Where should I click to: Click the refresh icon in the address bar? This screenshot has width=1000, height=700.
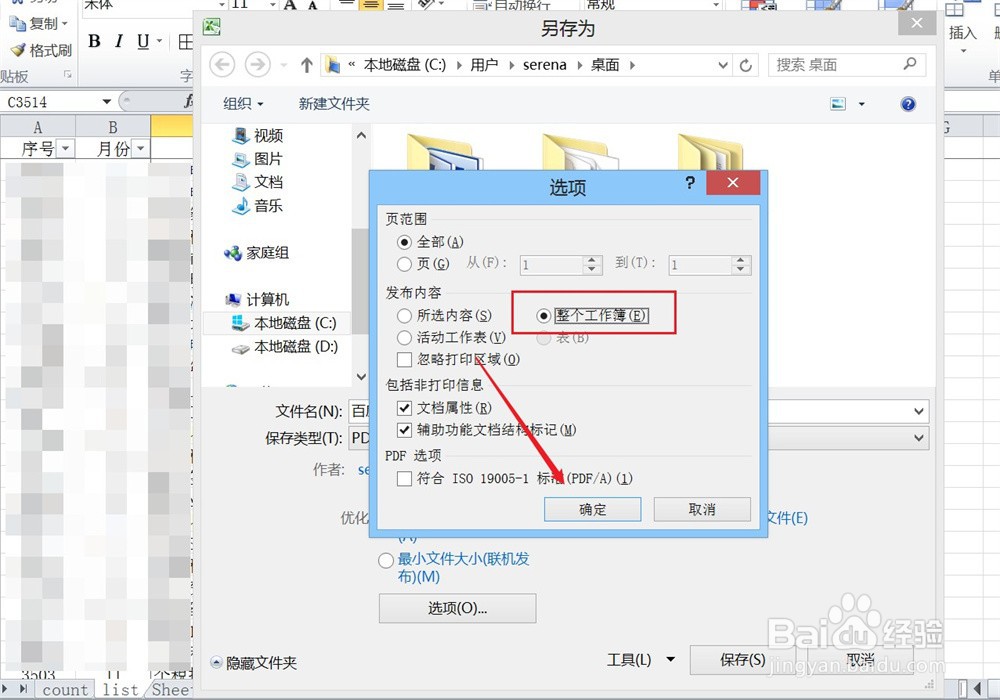coord(747,64)
